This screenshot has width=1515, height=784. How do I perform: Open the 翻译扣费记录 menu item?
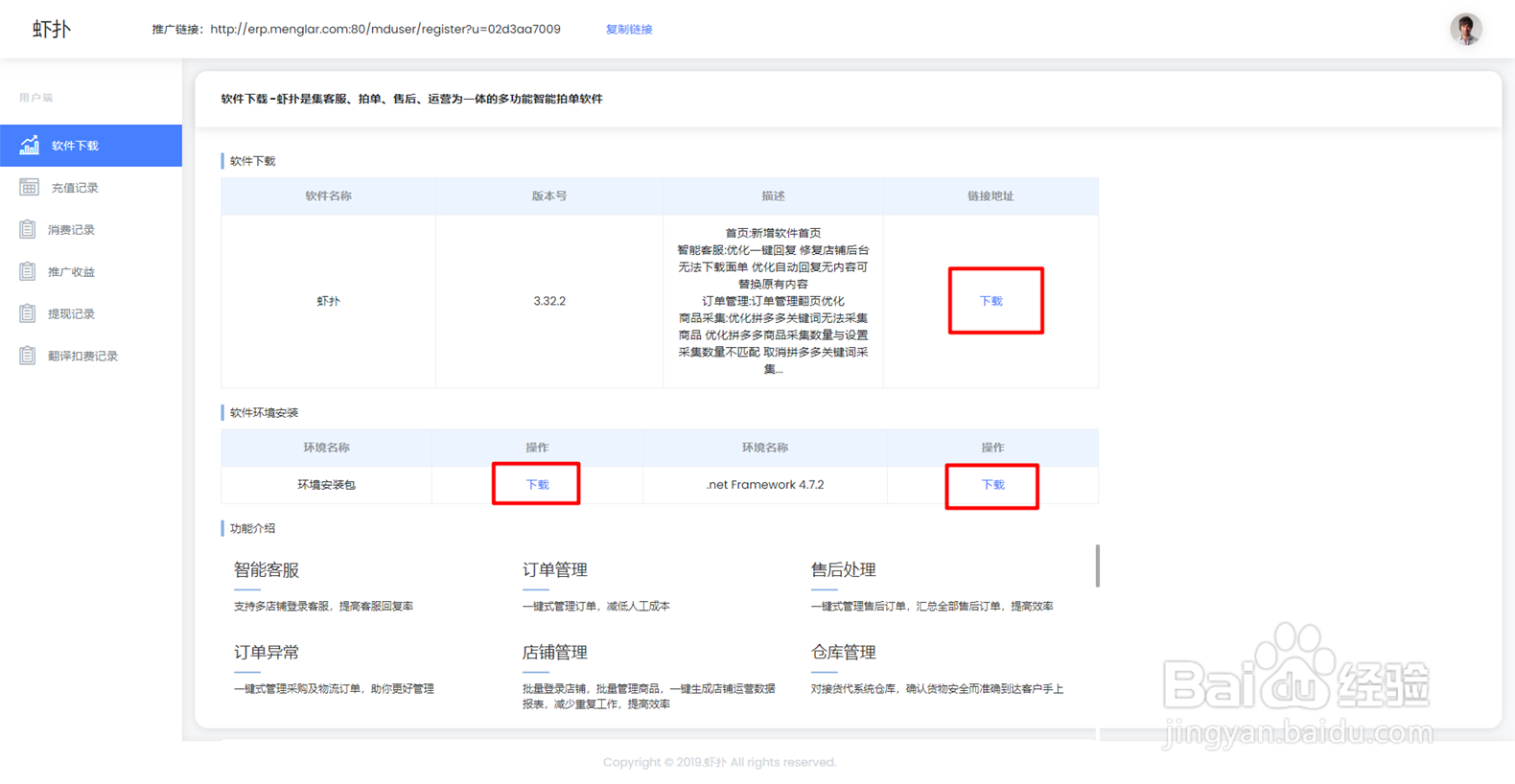pyautogui.click(x=91, y=357)
